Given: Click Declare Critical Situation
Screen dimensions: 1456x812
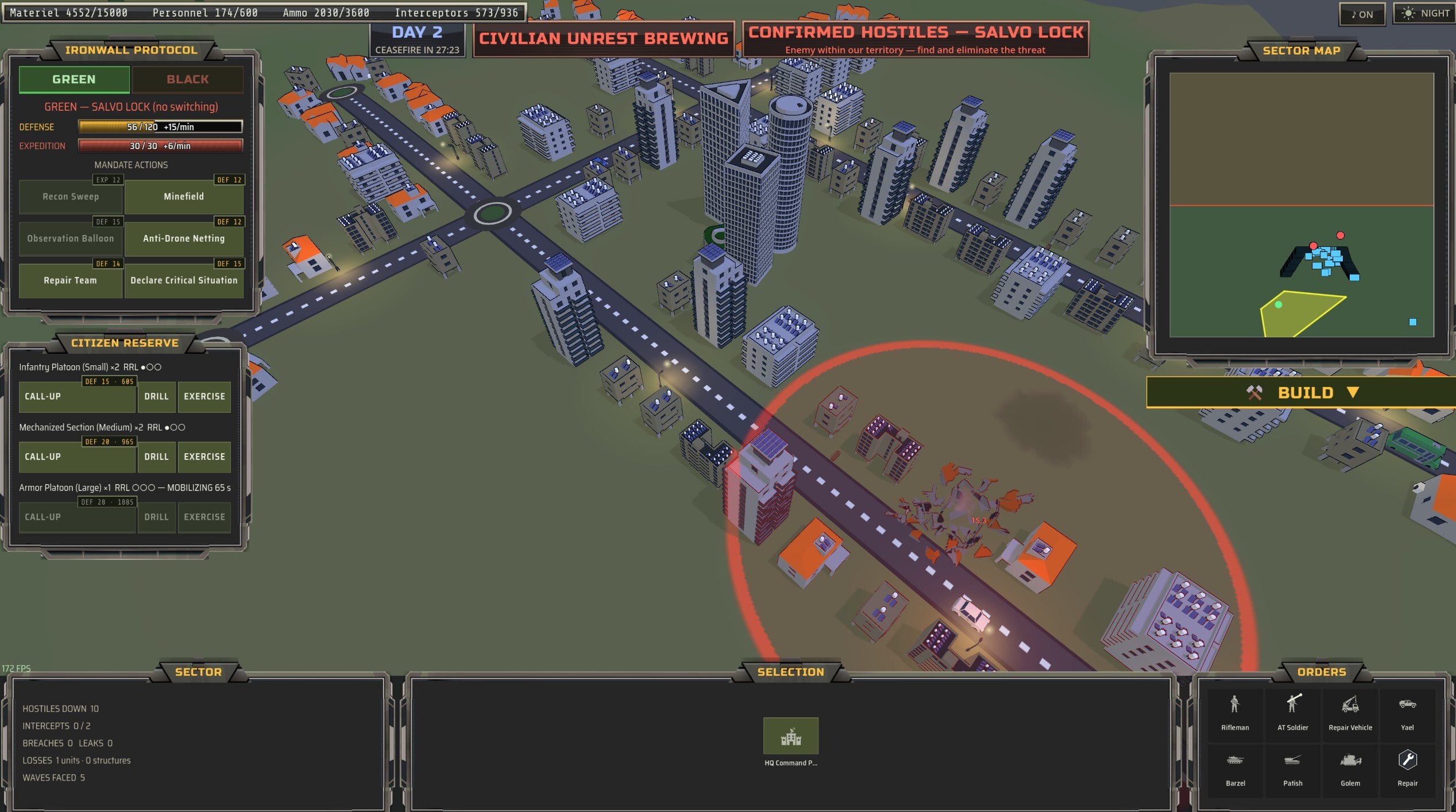Looking at the screenshot, I should coord(184,280).
